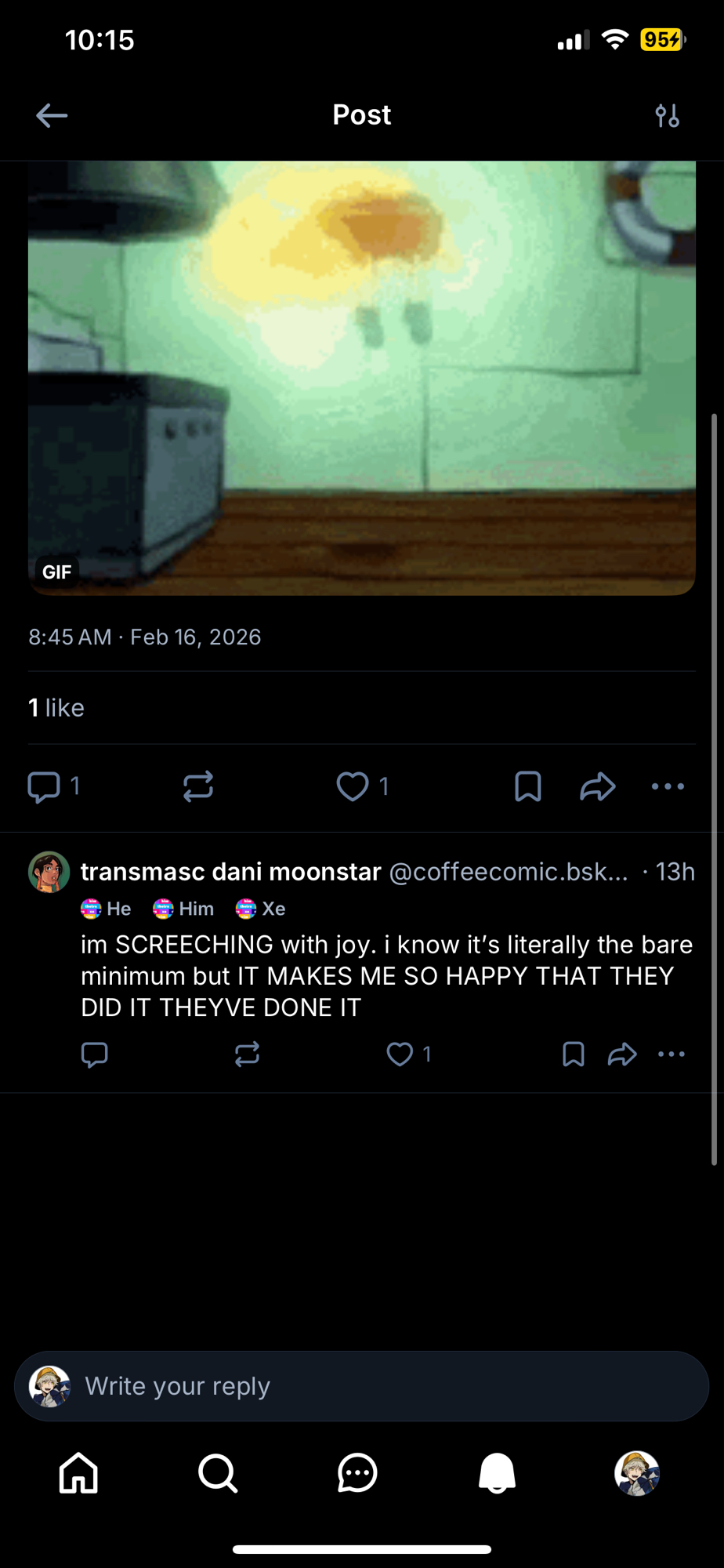This screenshot has width=724, height=1568.
Task: Open the Chat messages tab
Action: (357, 1473)
